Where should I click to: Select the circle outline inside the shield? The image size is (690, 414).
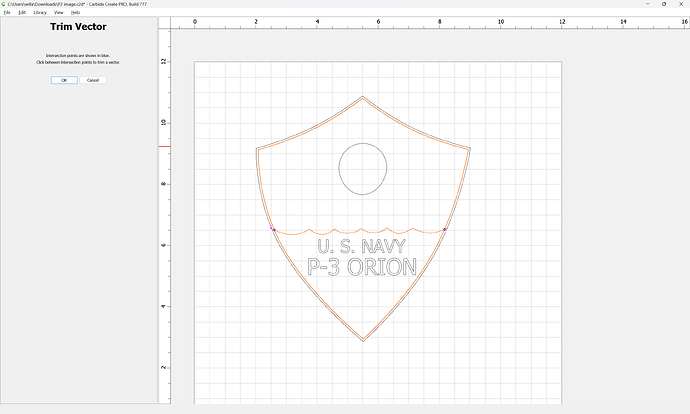[x=341, y=167]
